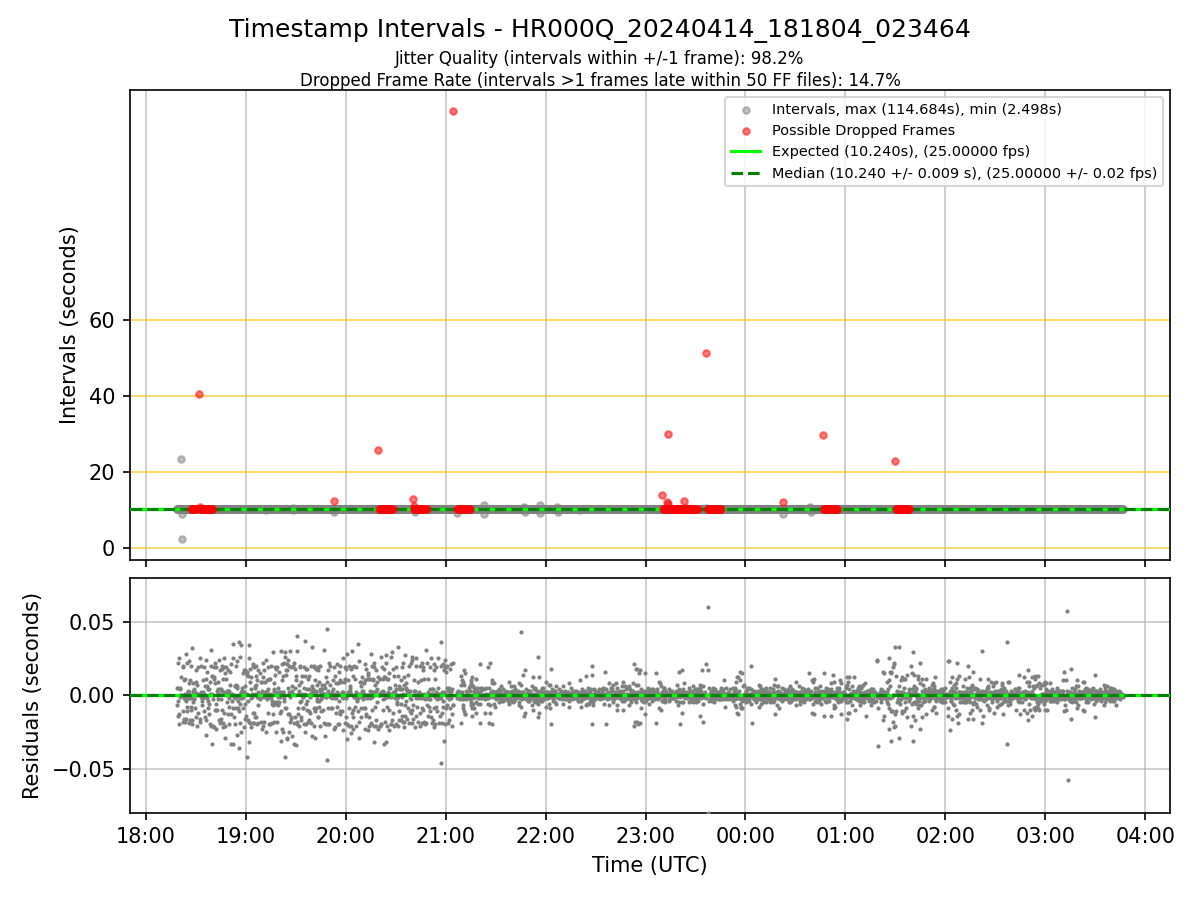Click the x-axis tick label 20:00
The image size is (1200, 900).
[x=346, y=834]
